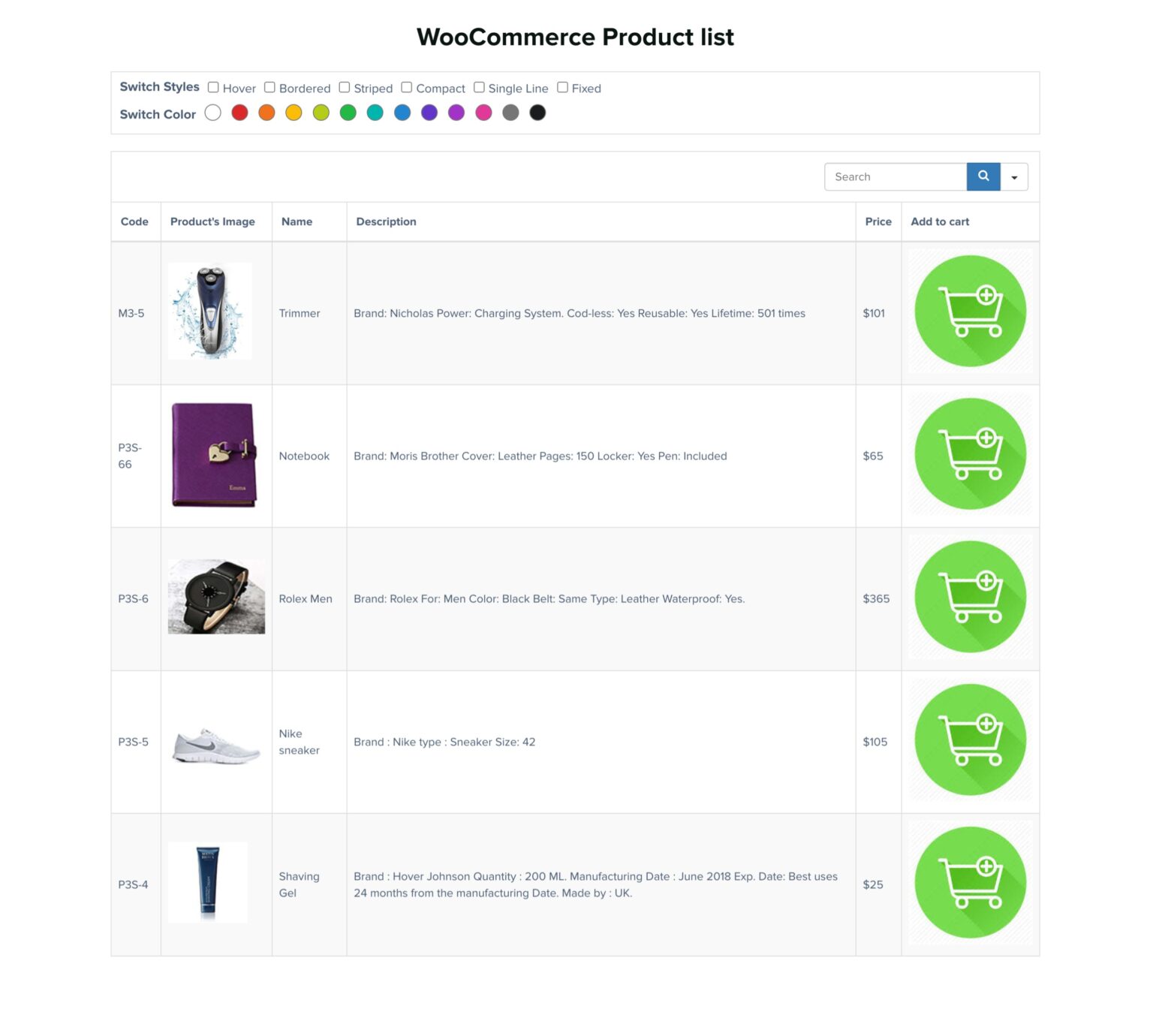Screen dimensions: 1153x1036
Task: Open the Trimmer product image
Action: 210,311
